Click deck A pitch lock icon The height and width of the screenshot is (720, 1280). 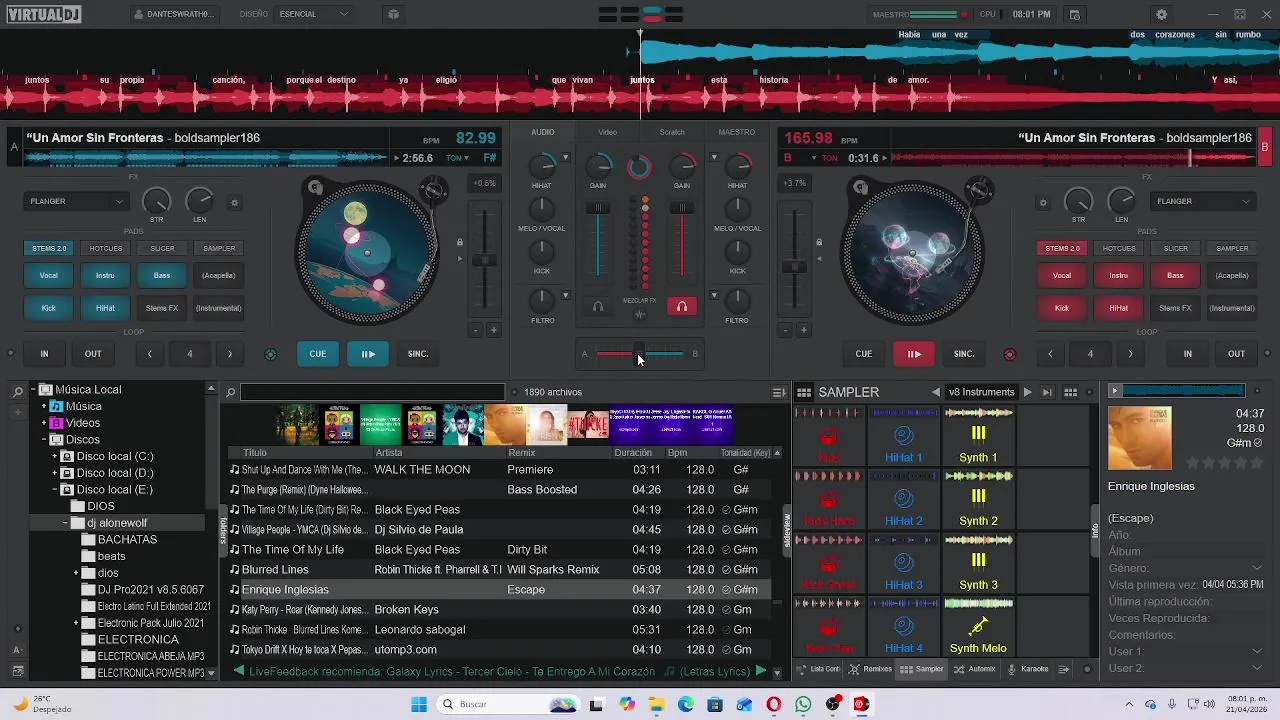click(460, 242)
